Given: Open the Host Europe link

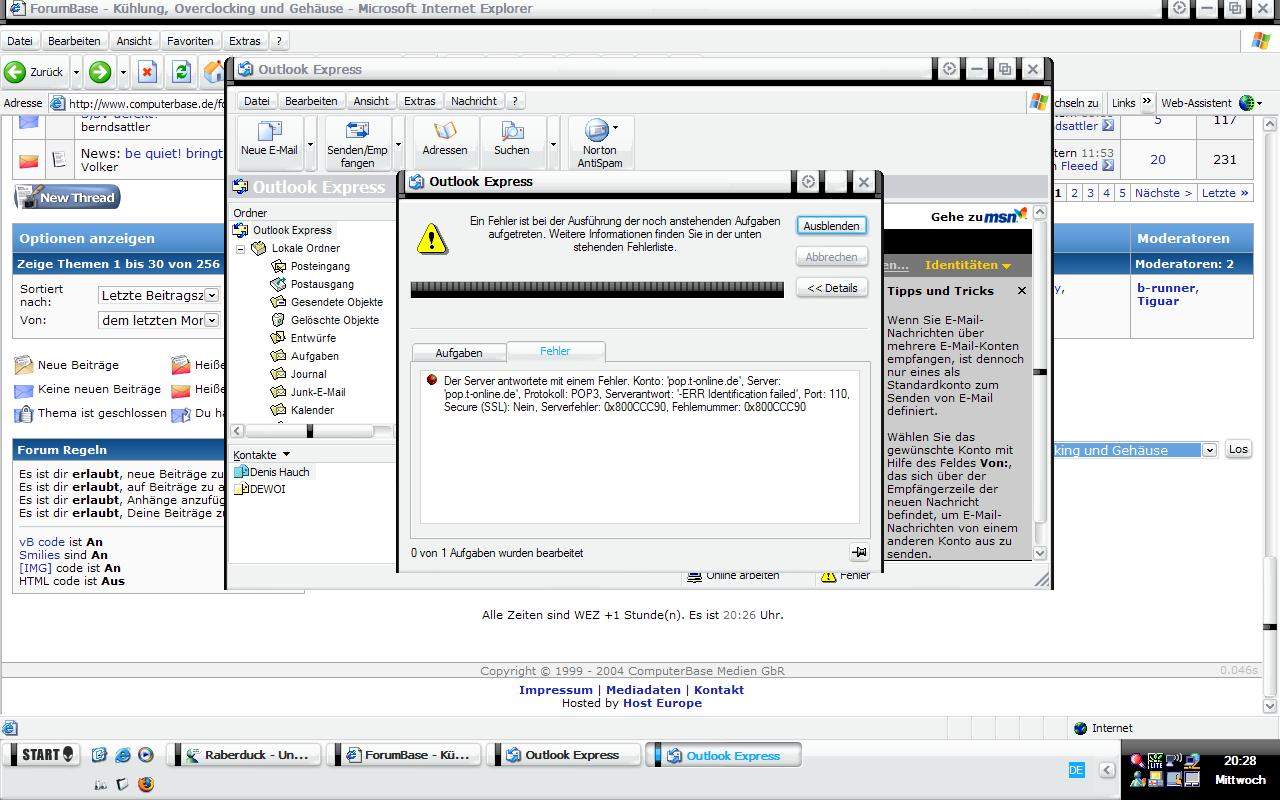Looking at the screenshot, I should (662, 703).
